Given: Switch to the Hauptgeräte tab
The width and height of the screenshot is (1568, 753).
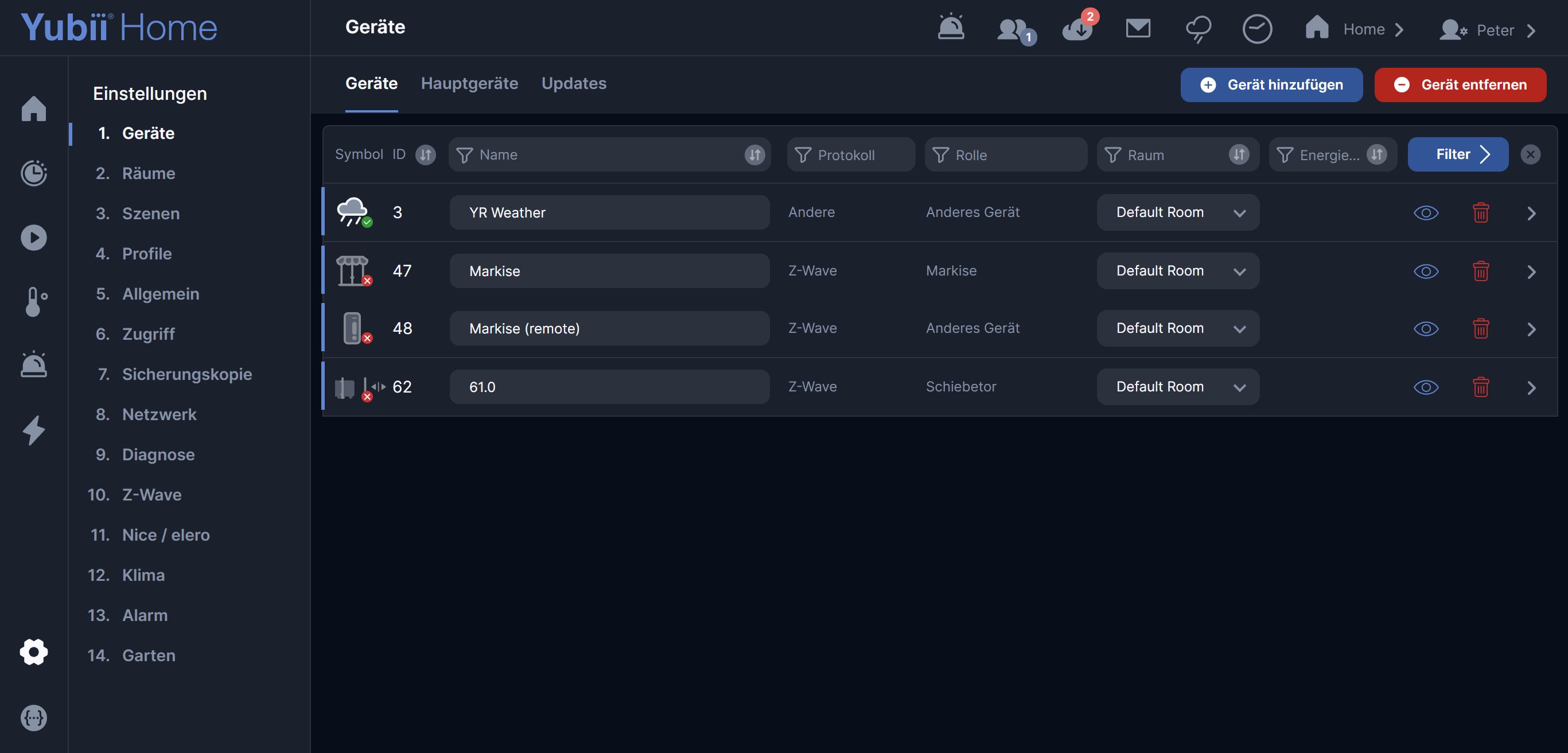Looking at the screenshot, I should [469, 83].
